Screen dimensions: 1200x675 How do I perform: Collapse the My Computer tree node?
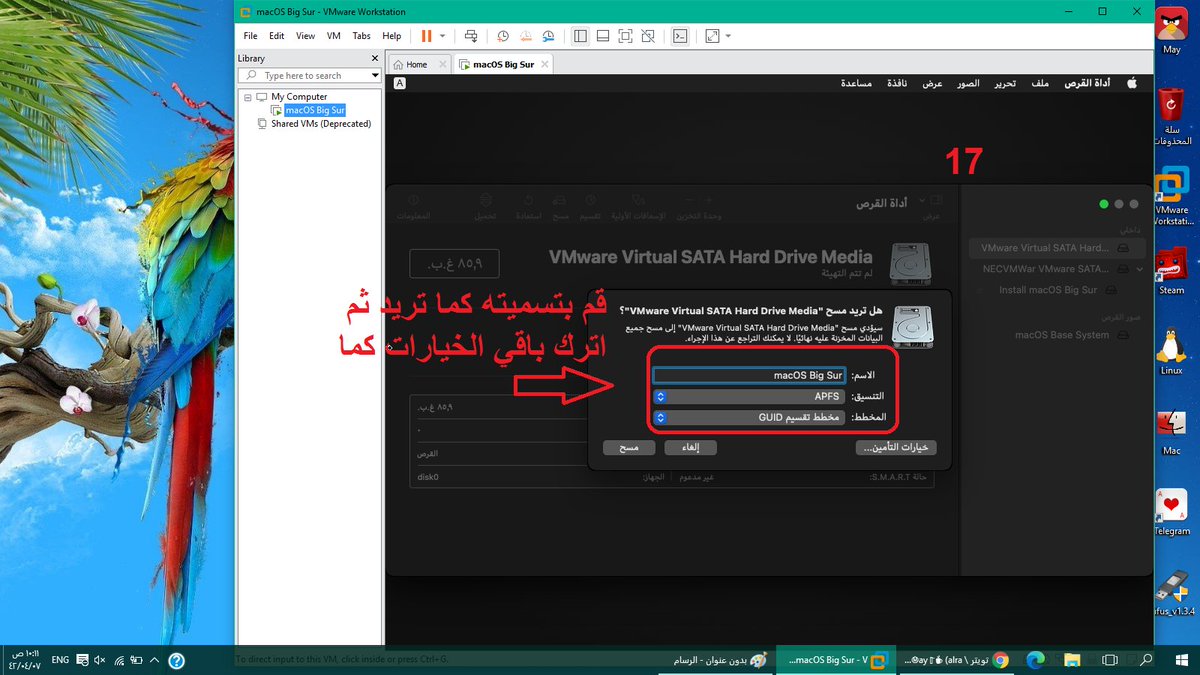pos(247,97)
